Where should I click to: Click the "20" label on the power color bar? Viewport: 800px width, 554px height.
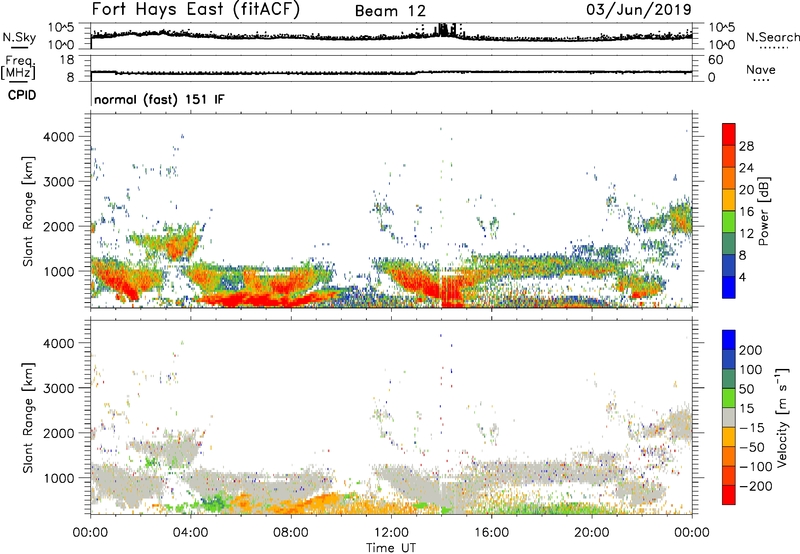click(x=746, y=190)
